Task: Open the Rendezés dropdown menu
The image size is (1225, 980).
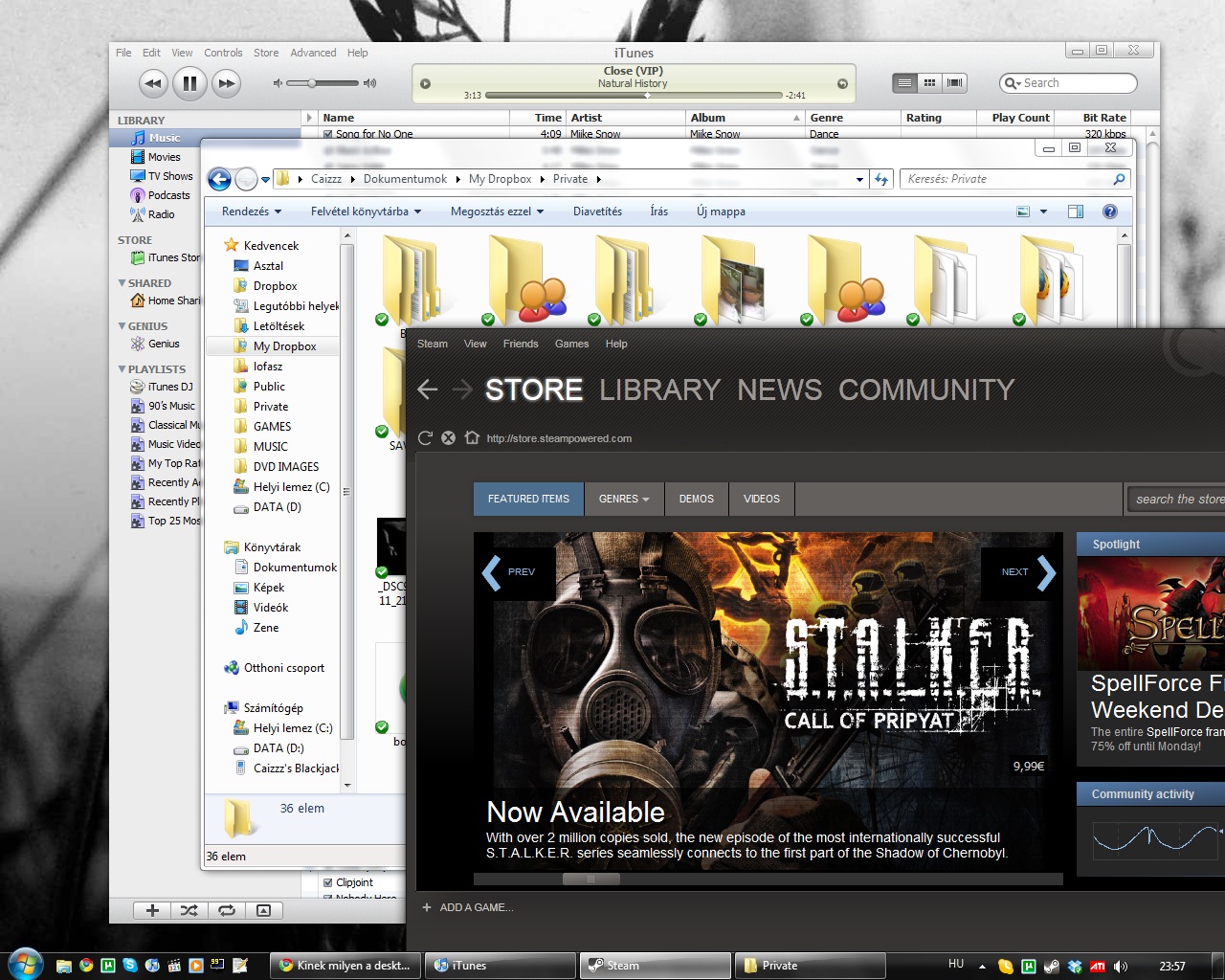Action: 252,212
